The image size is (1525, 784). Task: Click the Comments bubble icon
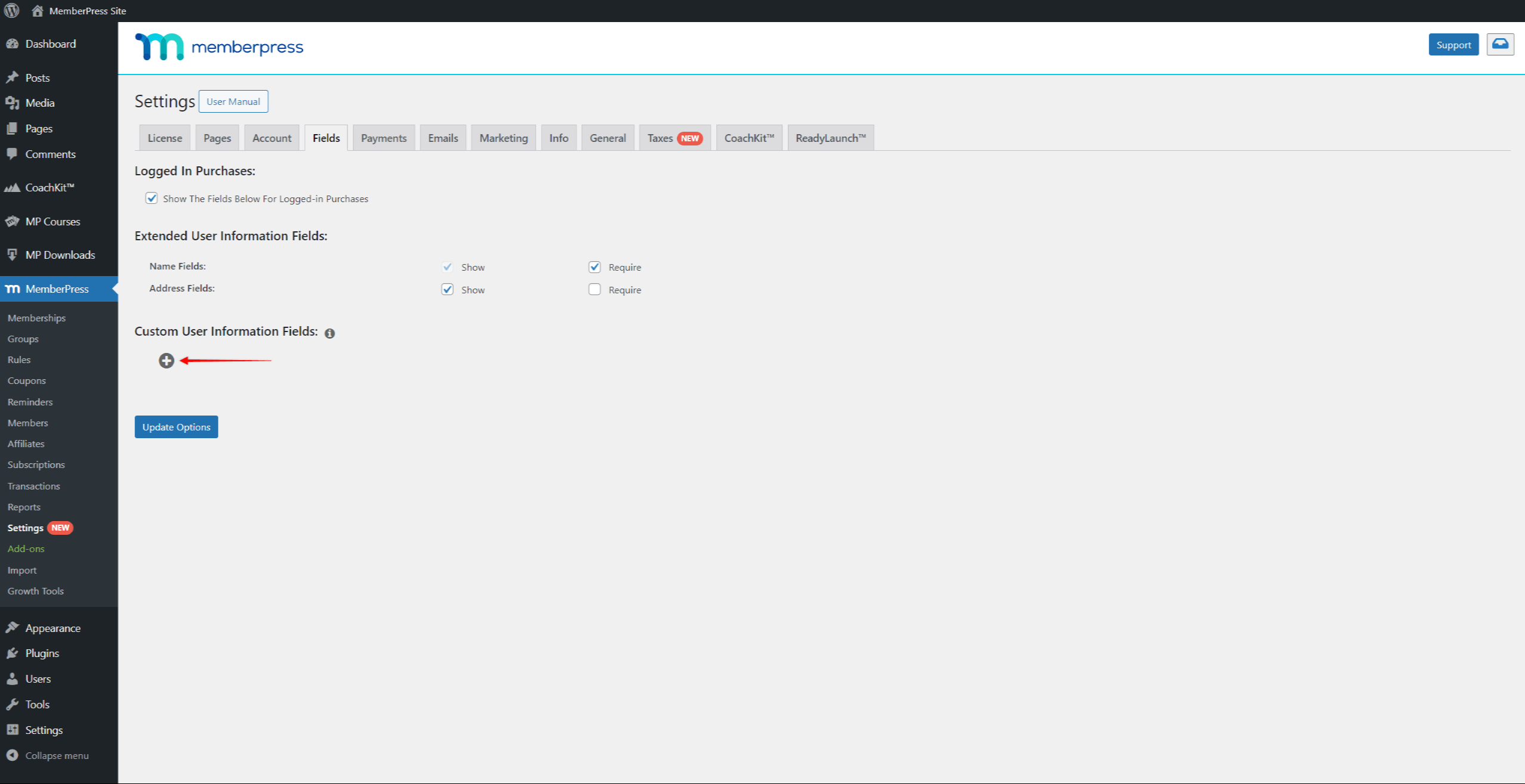pyautogui.click(x=13, y=154)
